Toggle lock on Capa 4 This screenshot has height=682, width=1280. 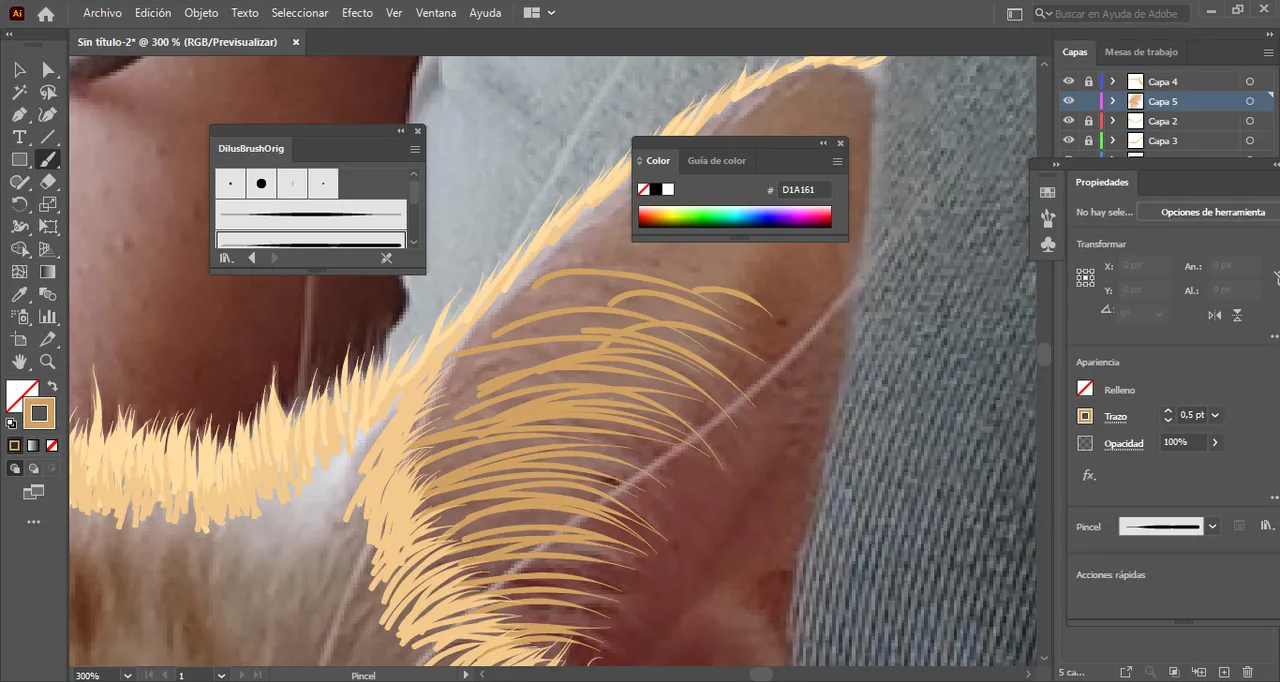coord(1088,81)
